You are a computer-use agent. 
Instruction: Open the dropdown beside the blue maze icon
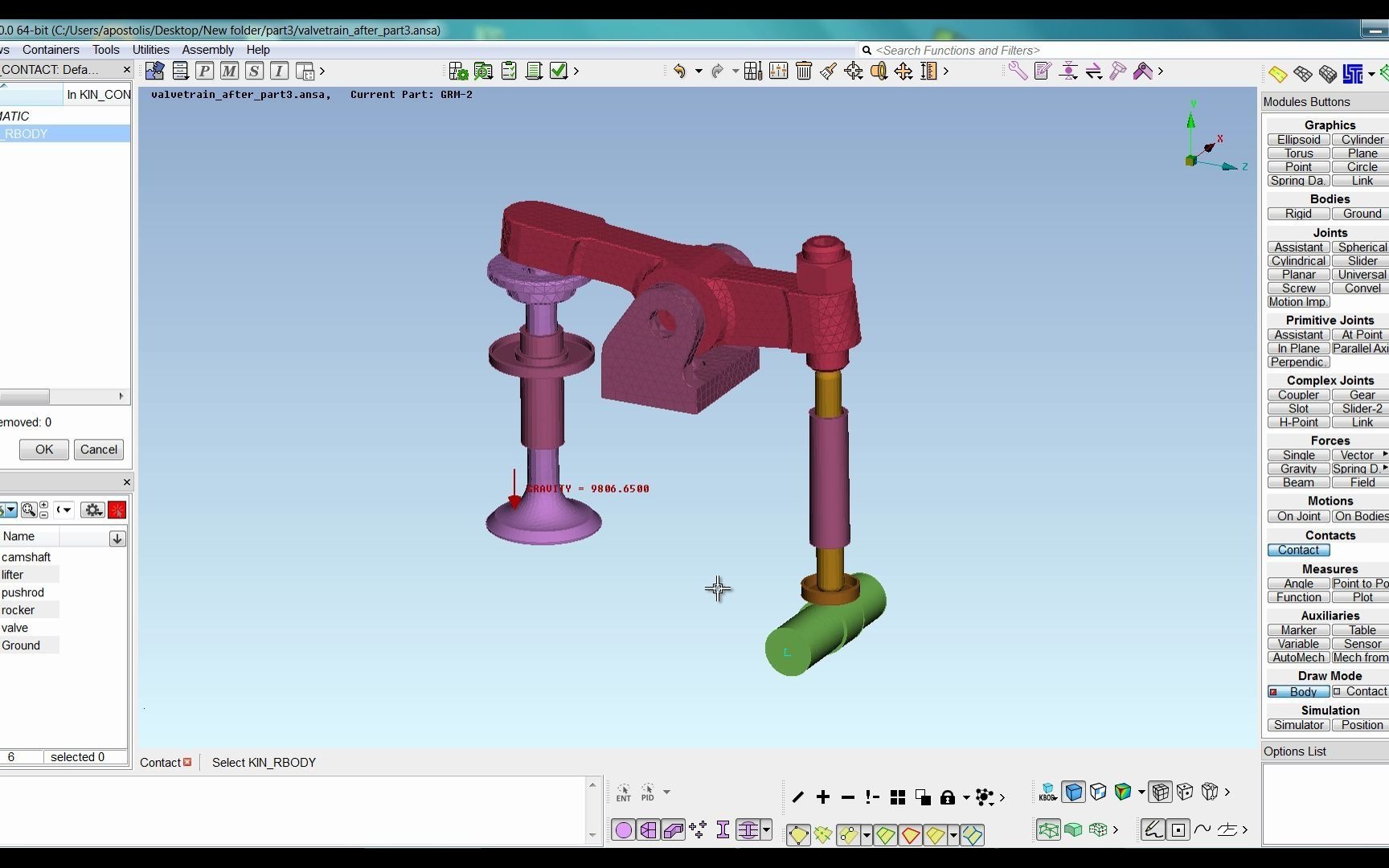coord(1371,75)
